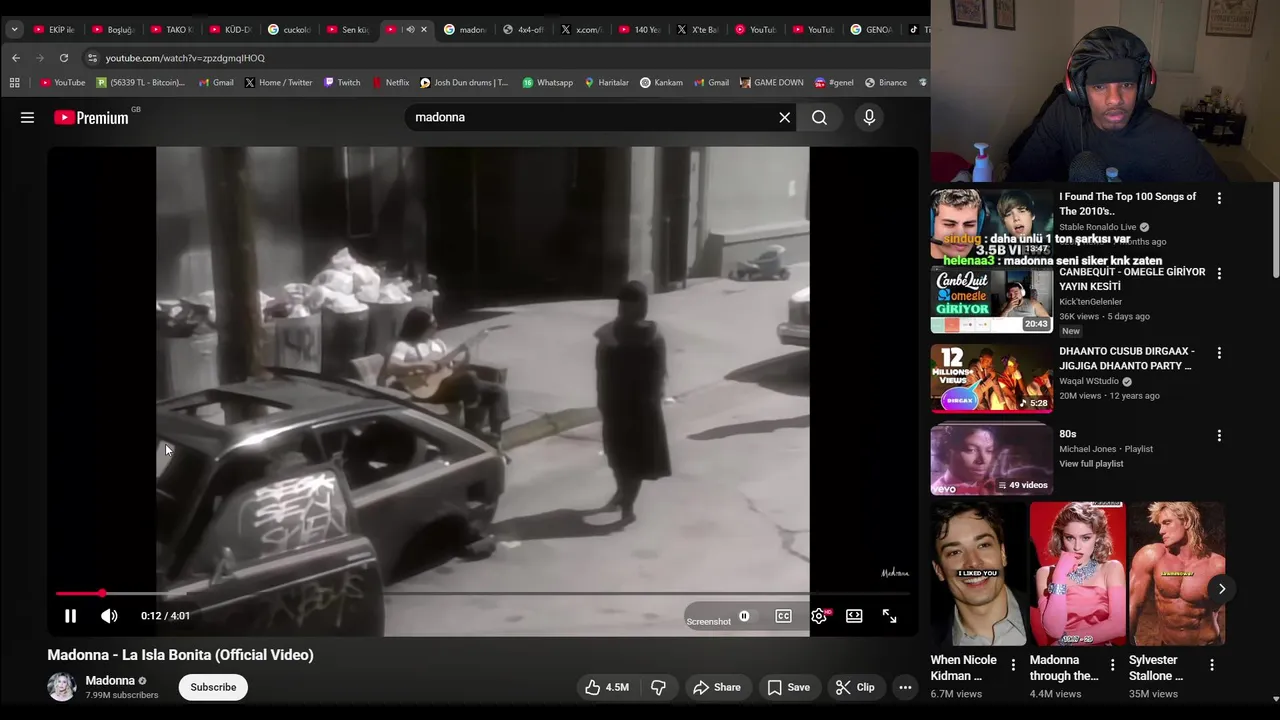
Task: Open options for Top 100 Songs video
Action: [1219, 199]
